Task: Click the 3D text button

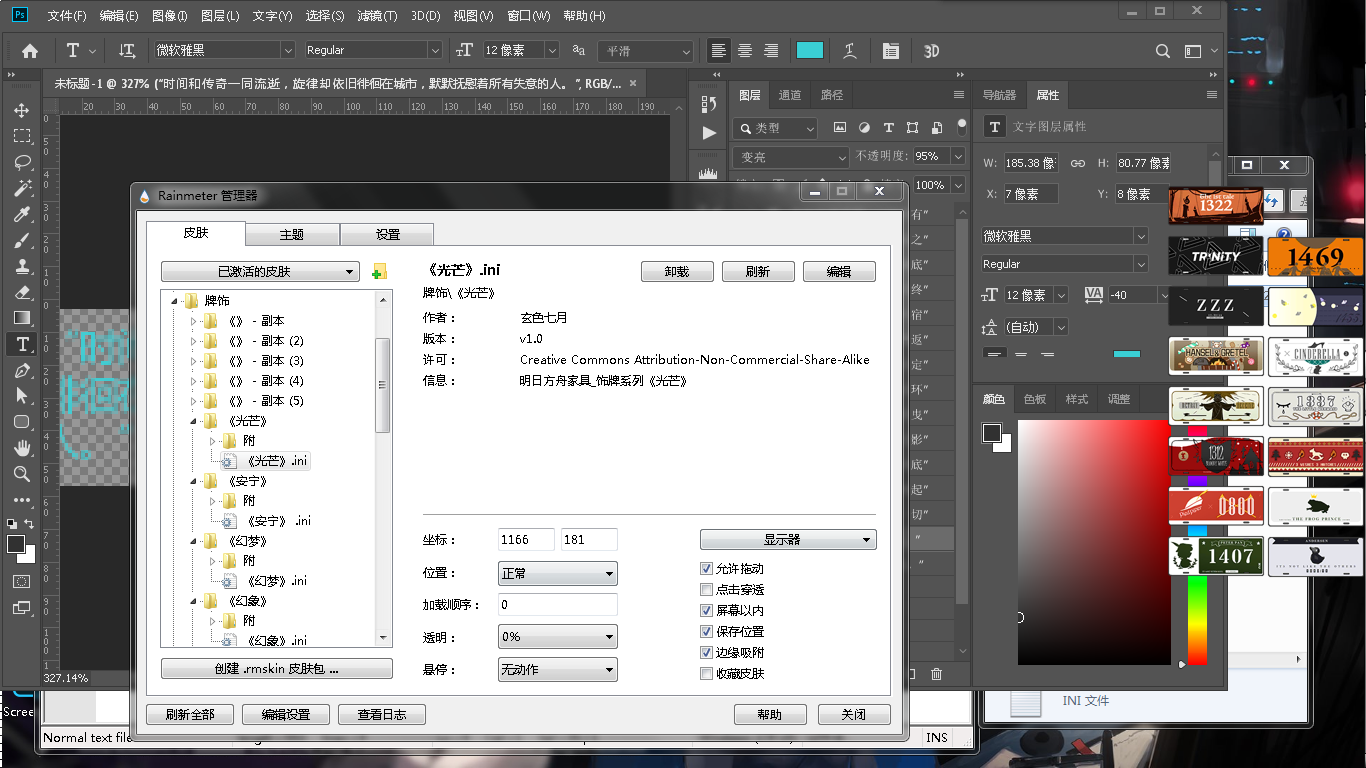Action: (x=931, y=51)
